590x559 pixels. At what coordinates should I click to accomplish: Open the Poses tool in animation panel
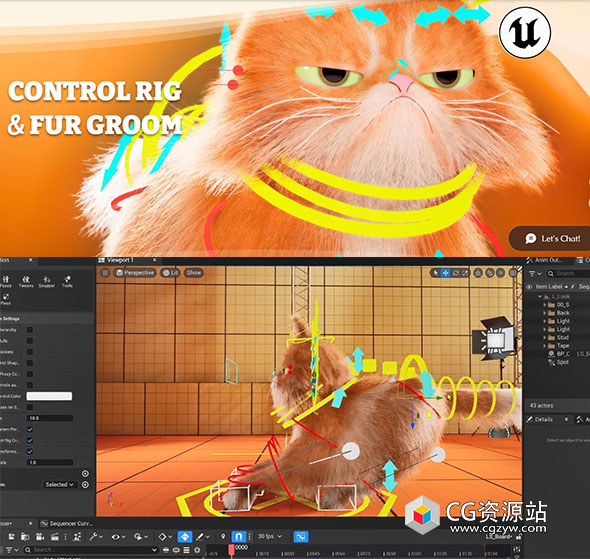pos(5,281)
